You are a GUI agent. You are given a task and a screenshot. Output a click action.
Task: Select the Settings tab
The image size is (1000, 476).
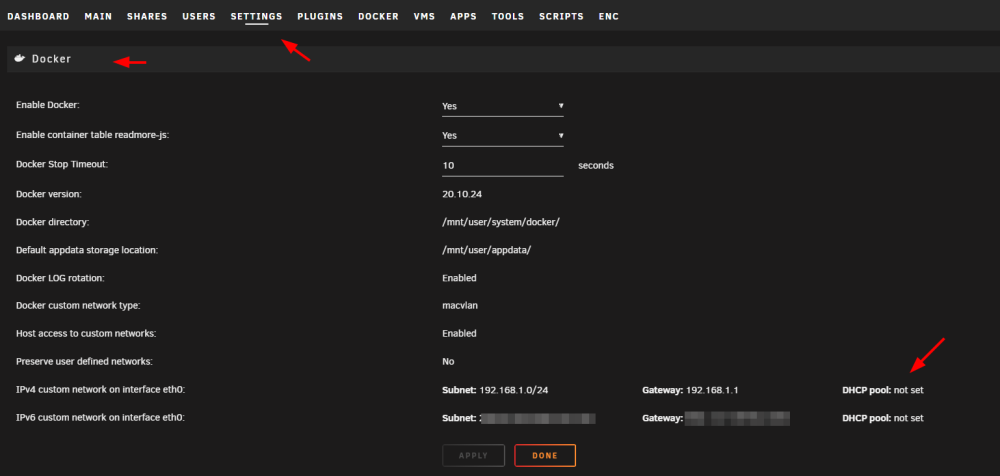pyautogui.click(x=256, y=17)
